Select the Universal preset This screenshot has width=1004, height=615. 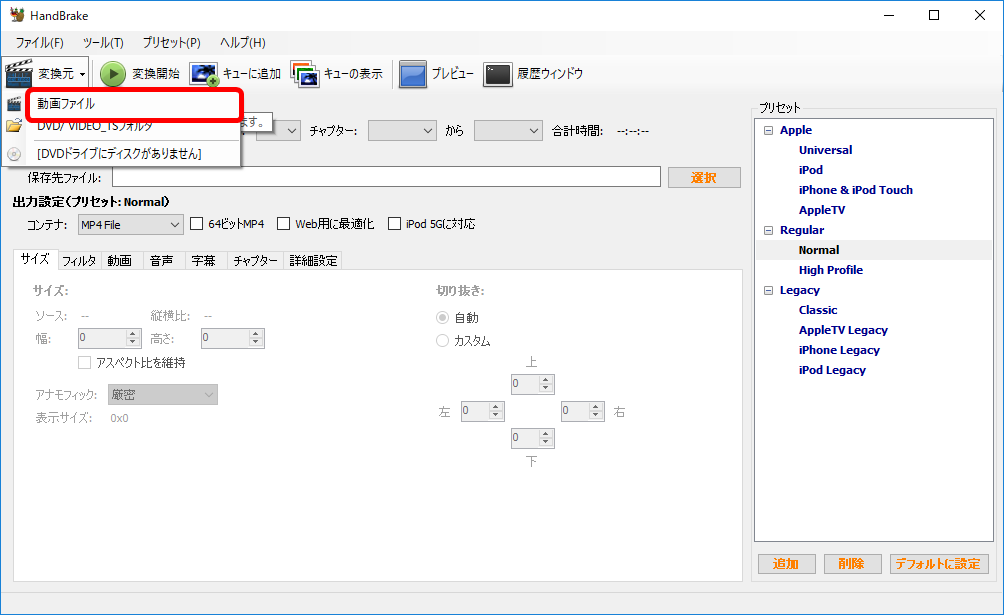tap(825, 150)
